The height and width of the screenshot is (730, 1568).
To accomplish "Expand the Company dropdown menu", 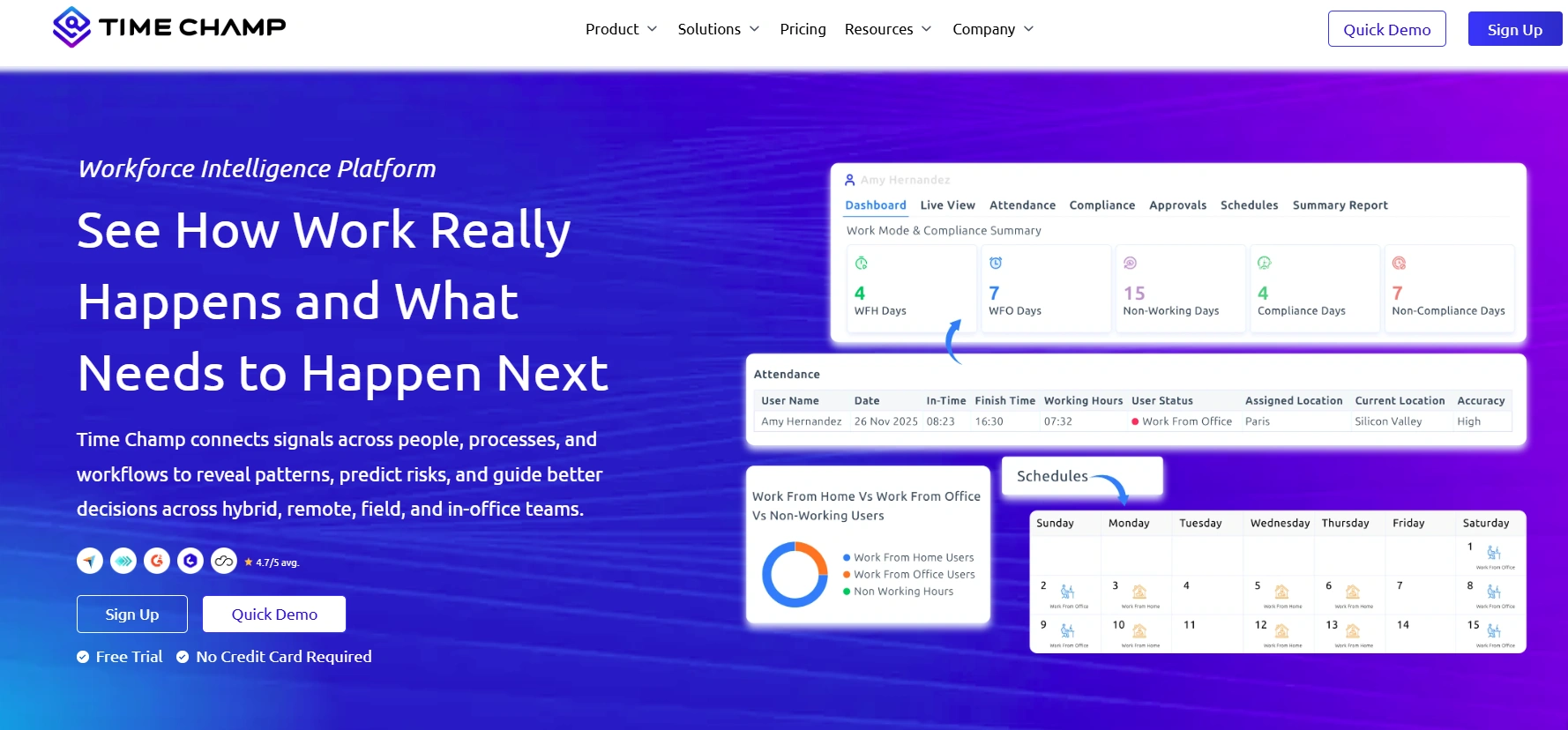I will point(992,29).
